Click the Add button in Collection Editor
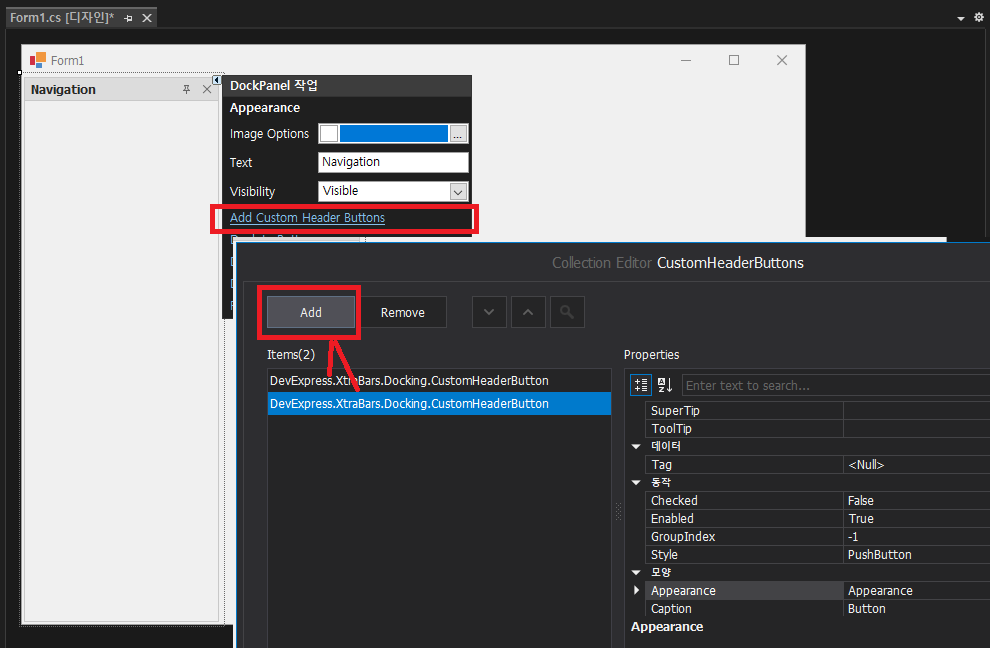 [311, 312]
